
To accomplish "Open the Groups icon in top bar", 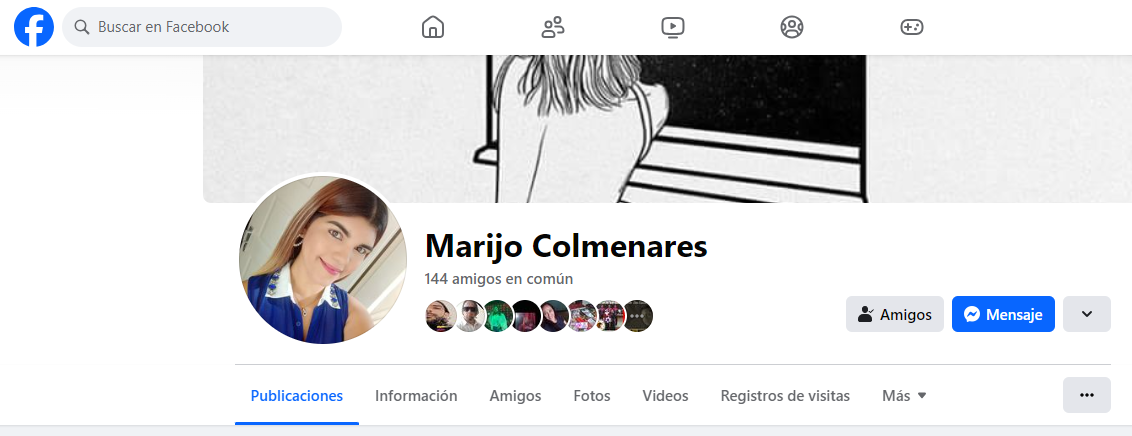I will pyautogui.click(x=792, y=27).
